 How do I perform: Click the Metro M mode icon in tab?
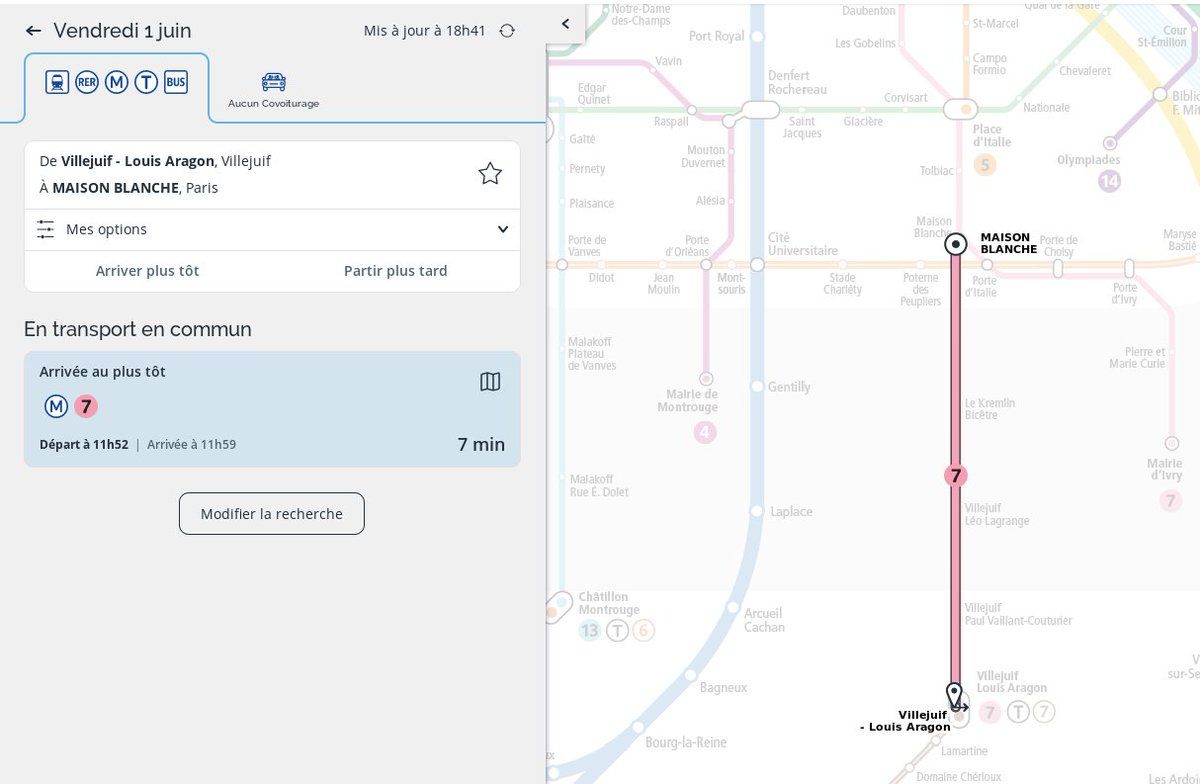pyautogui.click(x=116, y=83)
